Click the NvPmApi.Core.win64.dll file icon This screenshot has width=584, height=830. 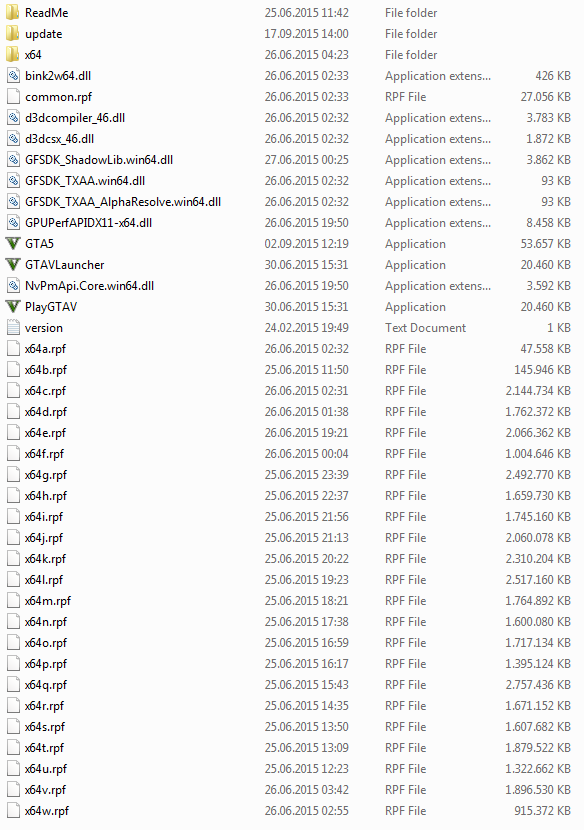click(13, 286)
